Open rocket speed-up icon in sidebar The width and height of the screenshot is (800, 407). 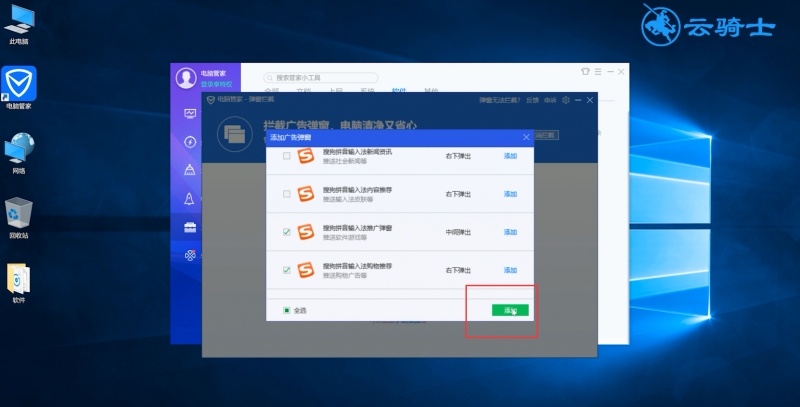(x=190, y=198)
